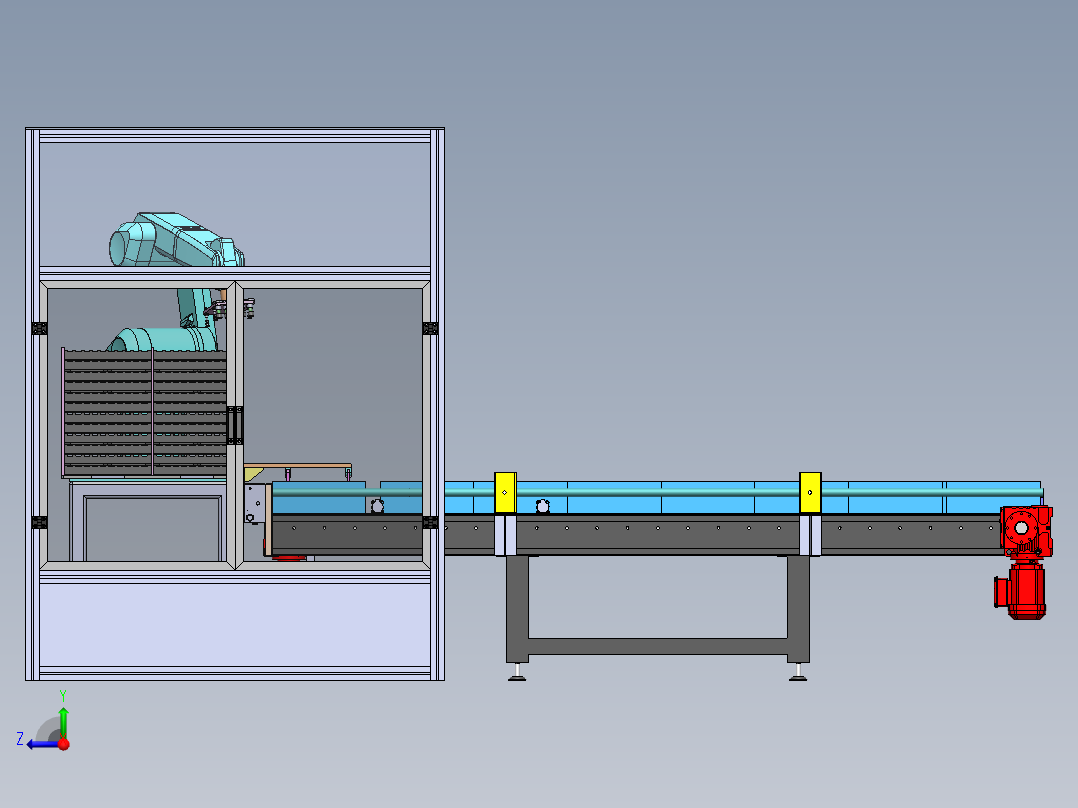Select the lavender bottom panel of the enclosure

[235, 624]
